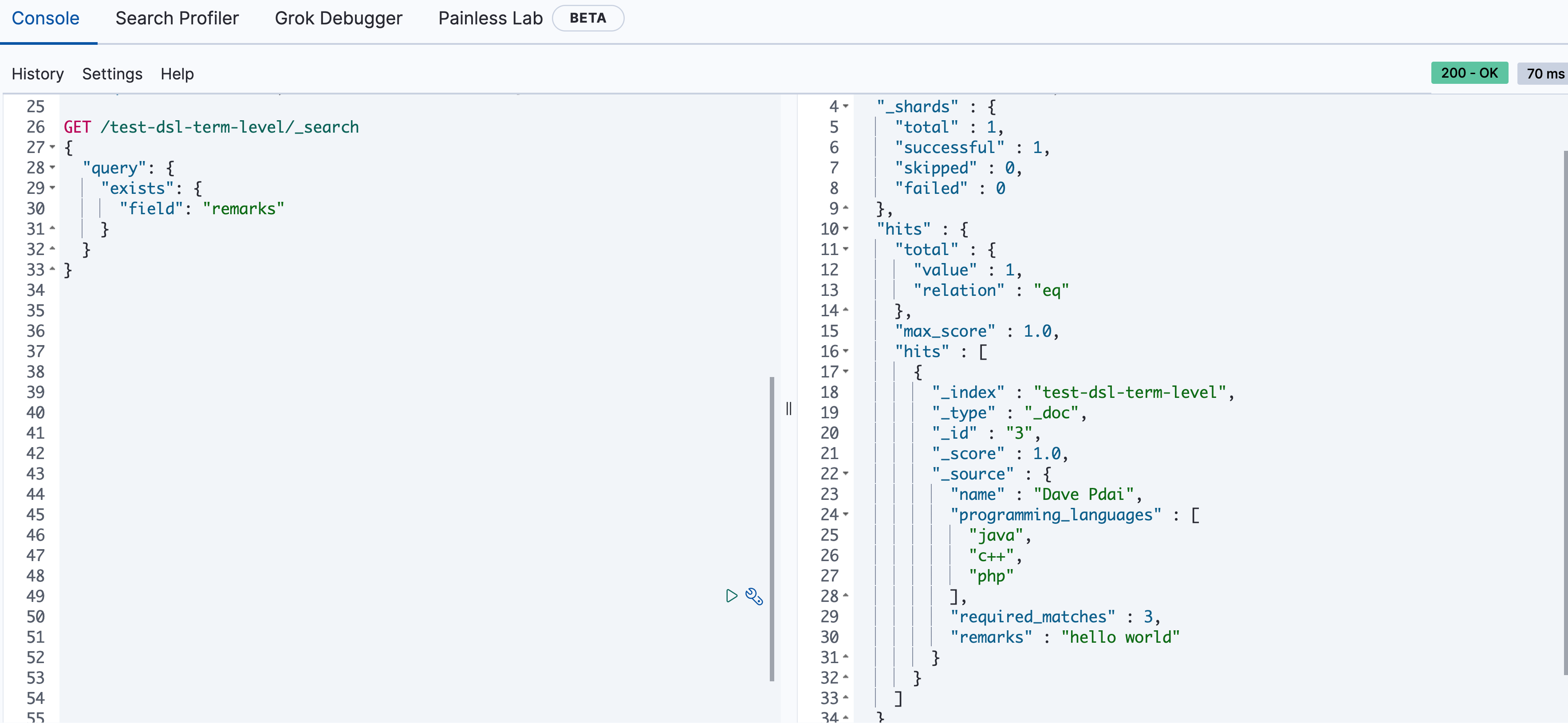Click the request editor vertical scrollbar
This screenshot has width=1568, height=723.
pyautogui.click(x=772, y=528)
